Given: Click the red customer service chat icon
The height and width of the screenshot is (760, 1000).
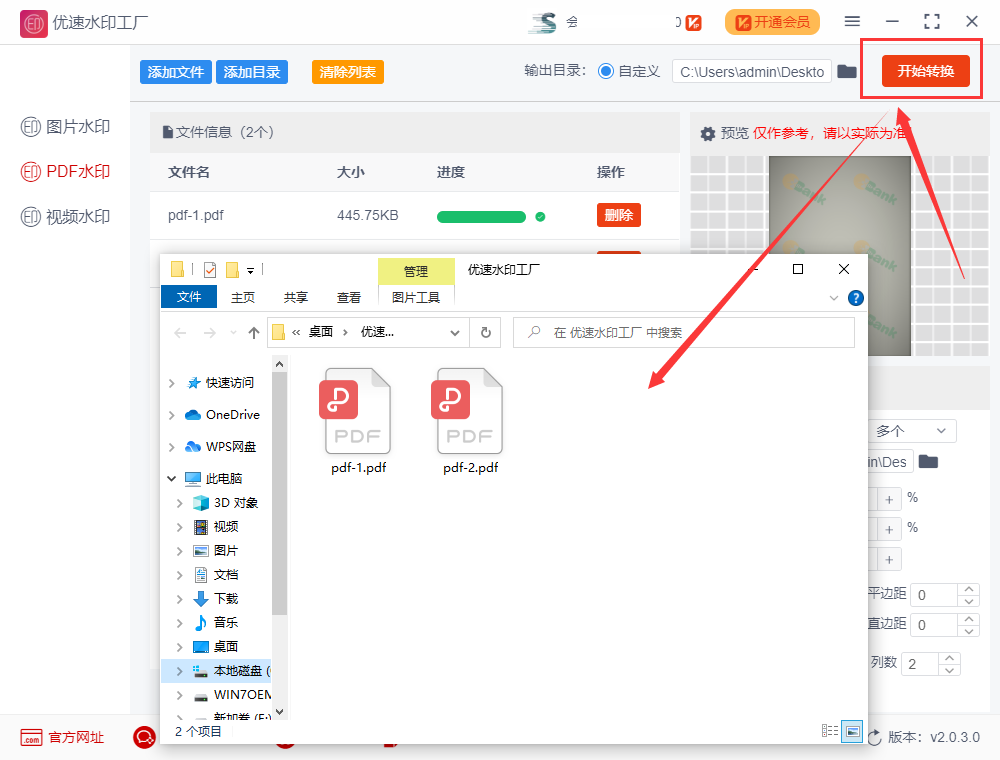Looking at the screenshot, I should pos(144,738).
